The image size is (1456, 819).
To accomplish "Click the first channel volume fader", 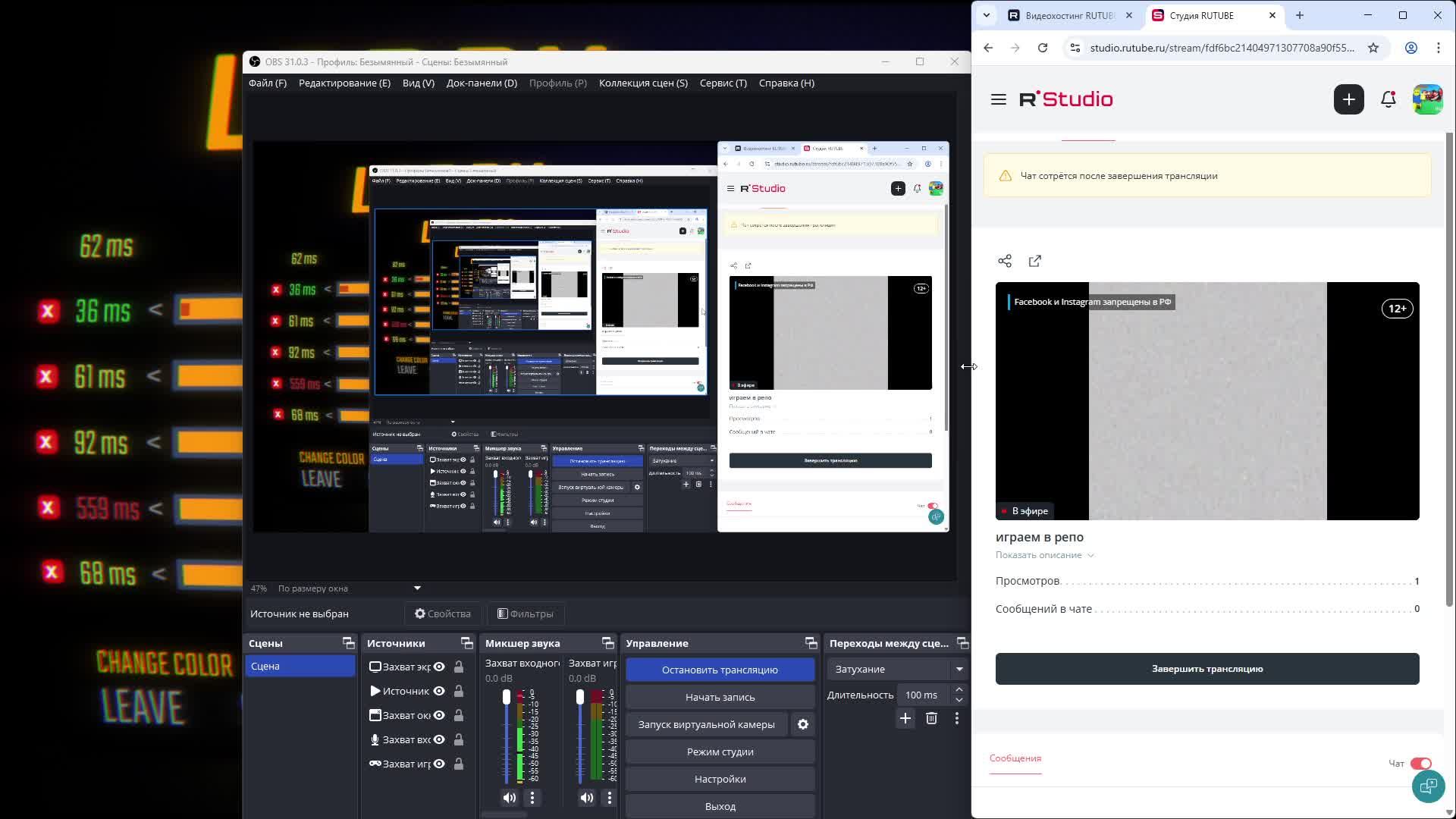I will point(507,698).
